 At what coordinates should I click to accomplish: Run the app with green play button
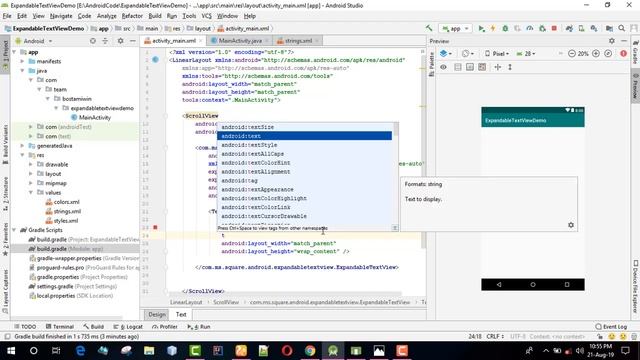481,28
